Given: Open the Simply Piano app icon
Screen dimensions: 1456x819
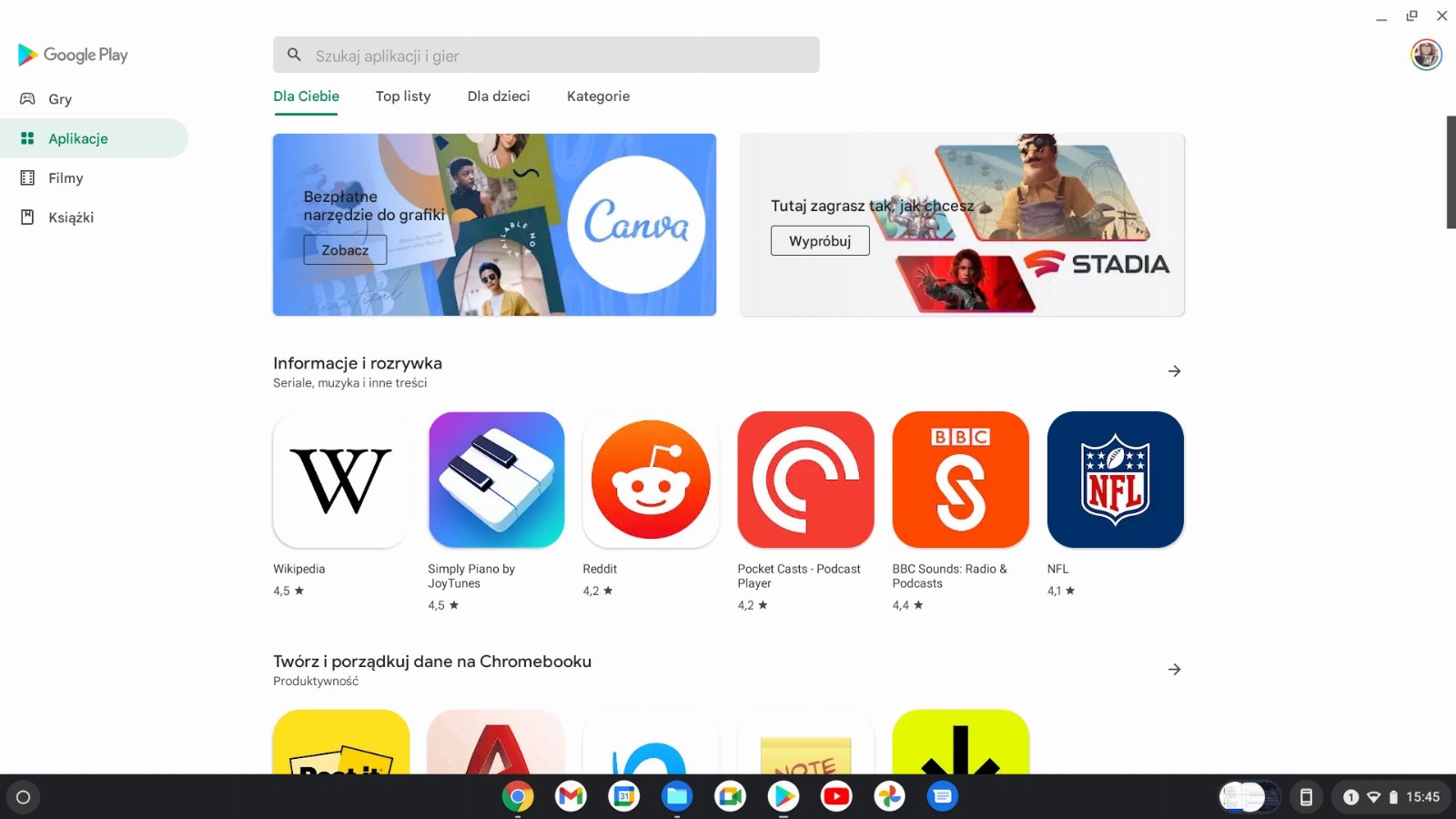Looking at the screenshot, I should coord(496,480).
